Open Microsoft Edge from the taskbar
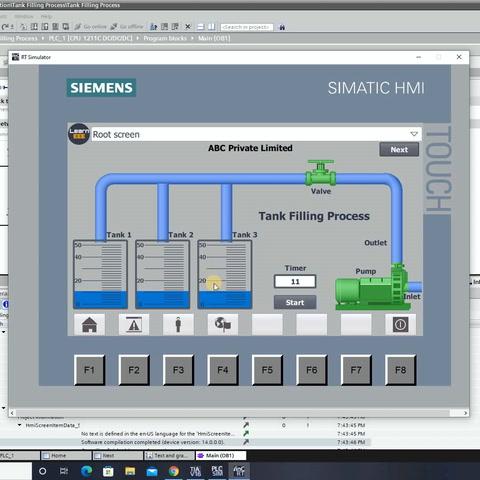Image resolution: width=480 pixels, height=480 pixels. tap(87, 471)
